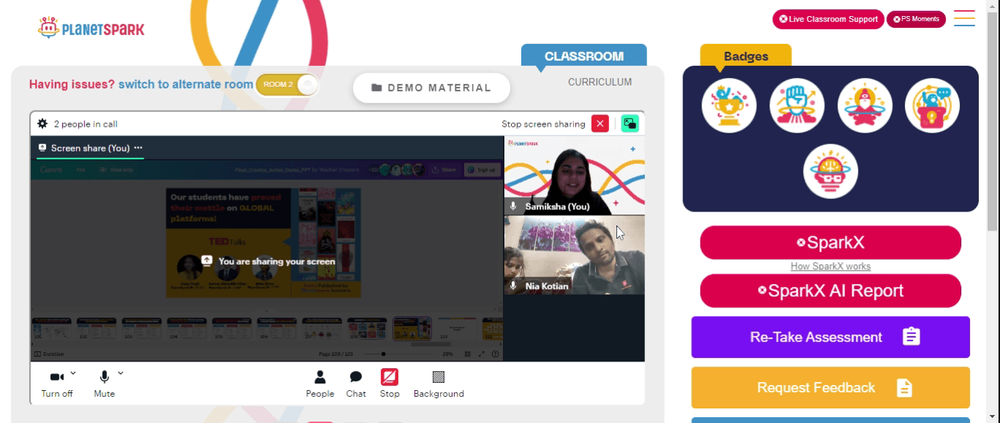Click red X to stop screen sharing
The image size is (1000, 423).
(x=600, y=124)
